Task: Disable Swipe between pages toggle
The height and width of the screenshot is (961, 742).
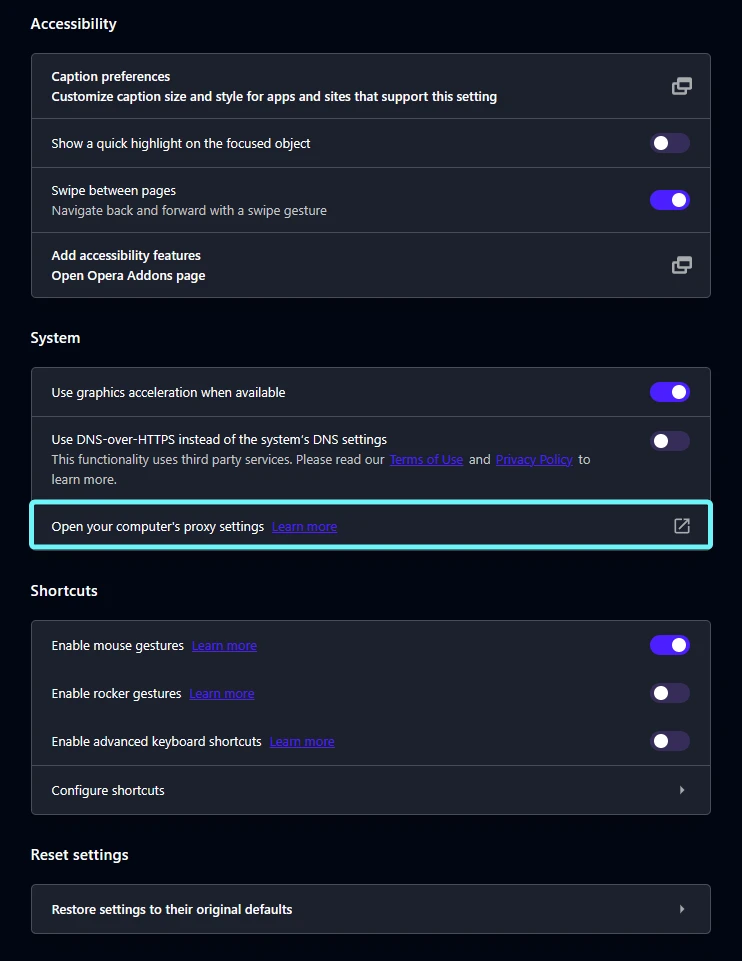Action: 670,200
